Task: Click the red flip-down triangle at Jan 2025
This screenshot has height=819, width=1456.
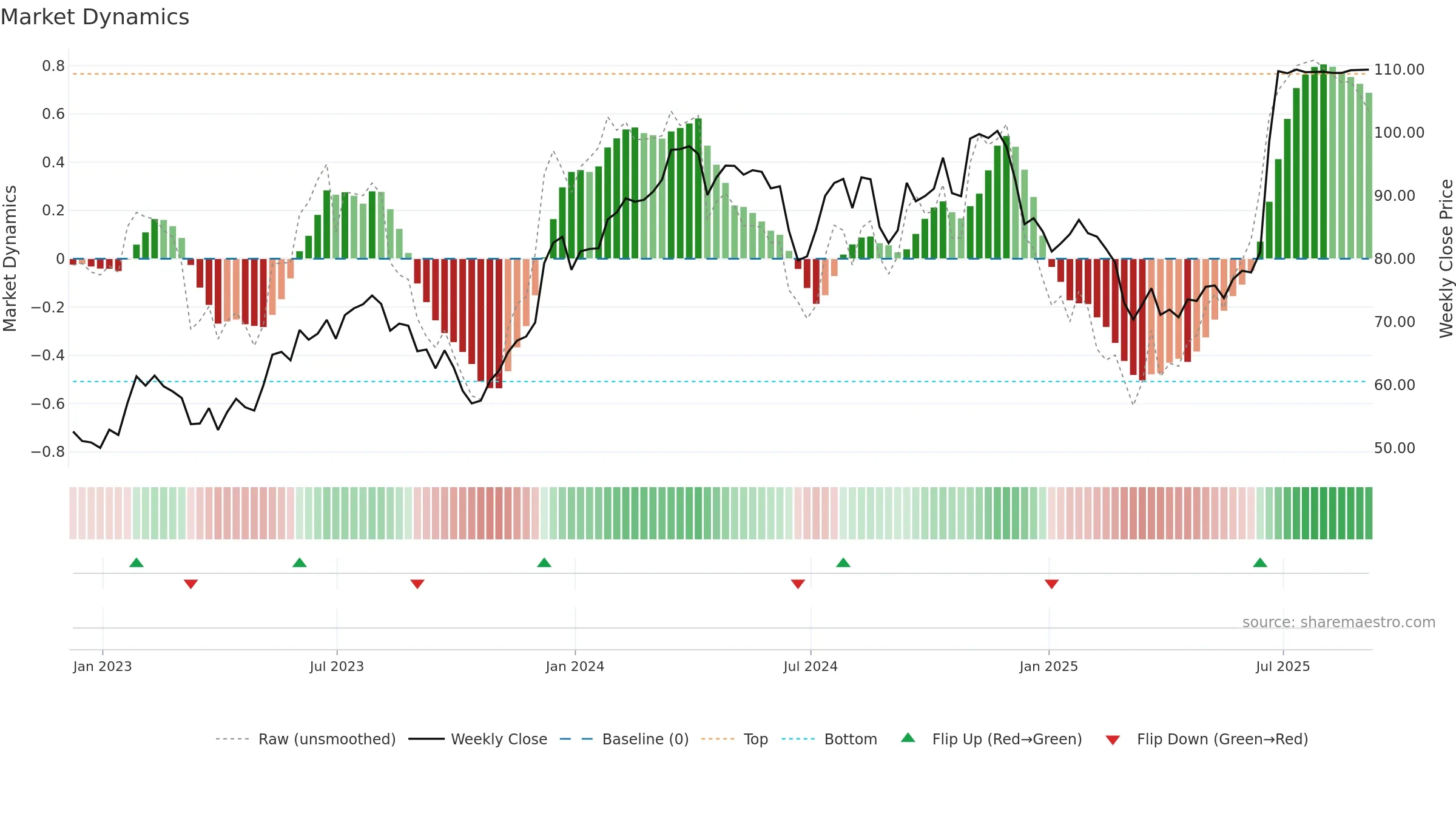Action: 1052,584
